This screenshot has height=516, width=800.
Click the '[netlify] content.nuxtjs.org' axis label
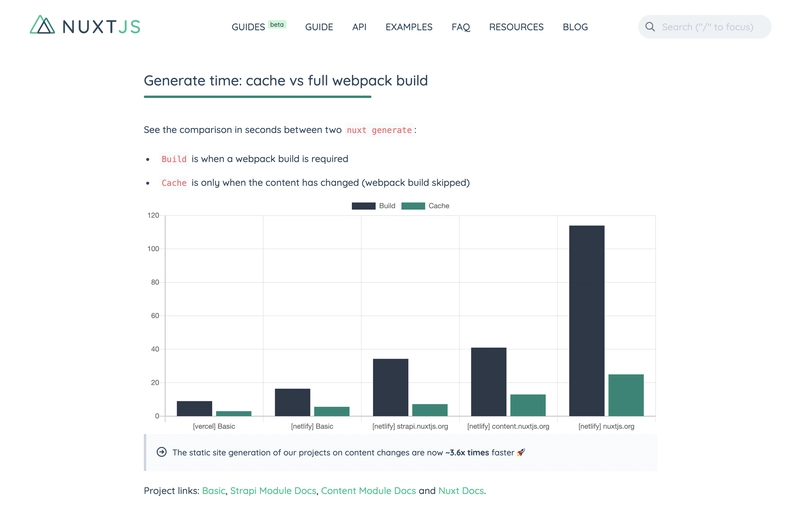pos(508,426)
